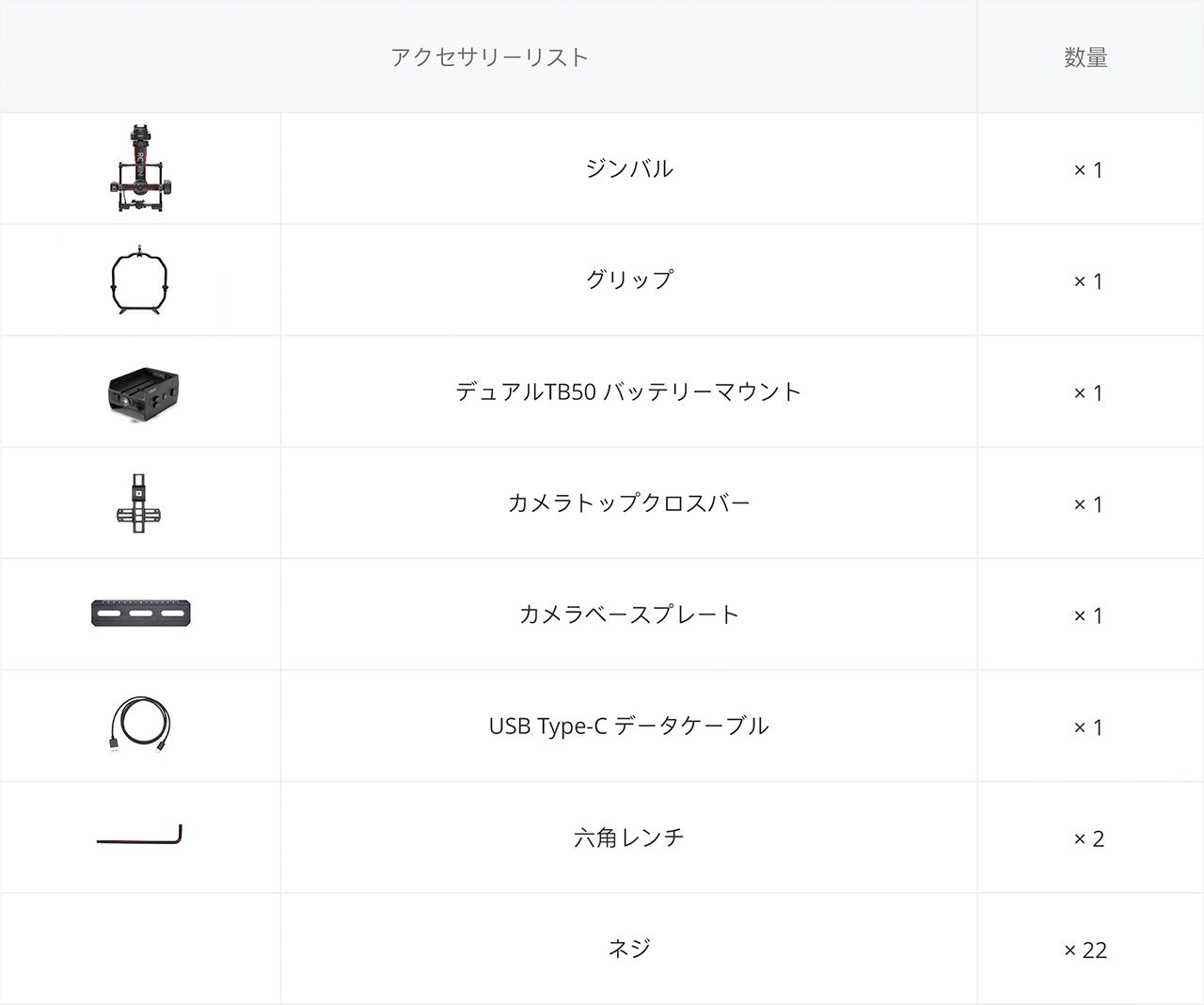Click the ネジ item name
Image resolution: width=1204 pixels, height=1005 pixels.
click(628, 949)
